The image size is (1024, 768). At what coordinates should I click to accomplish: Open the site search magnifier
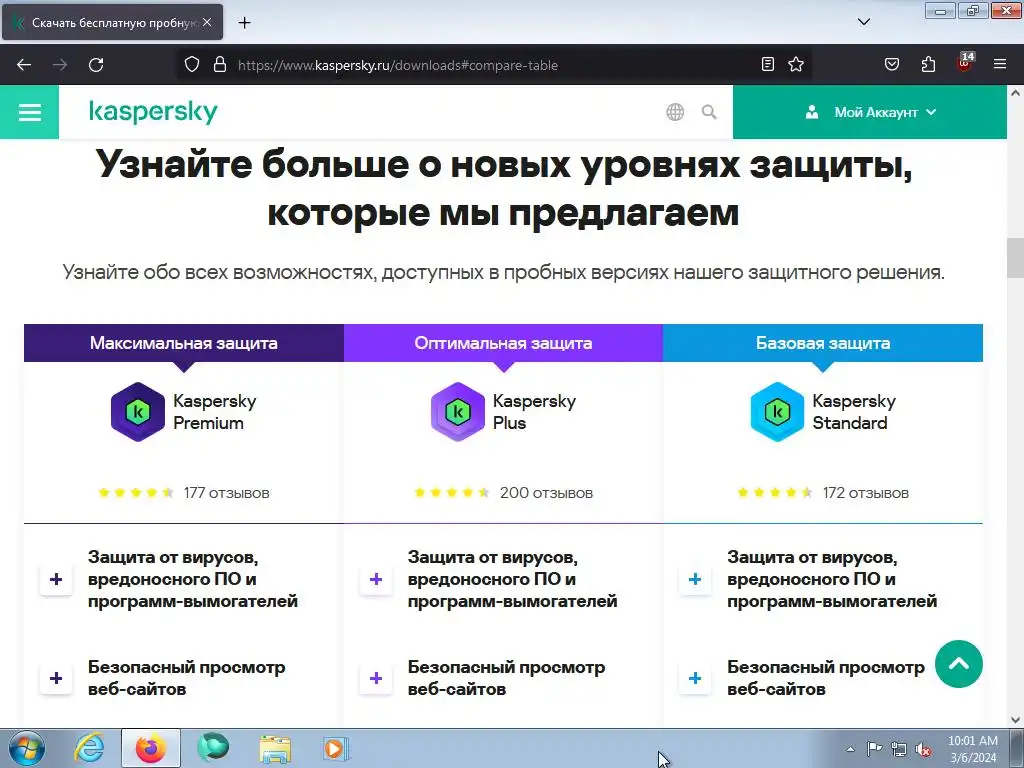point(709,112)
